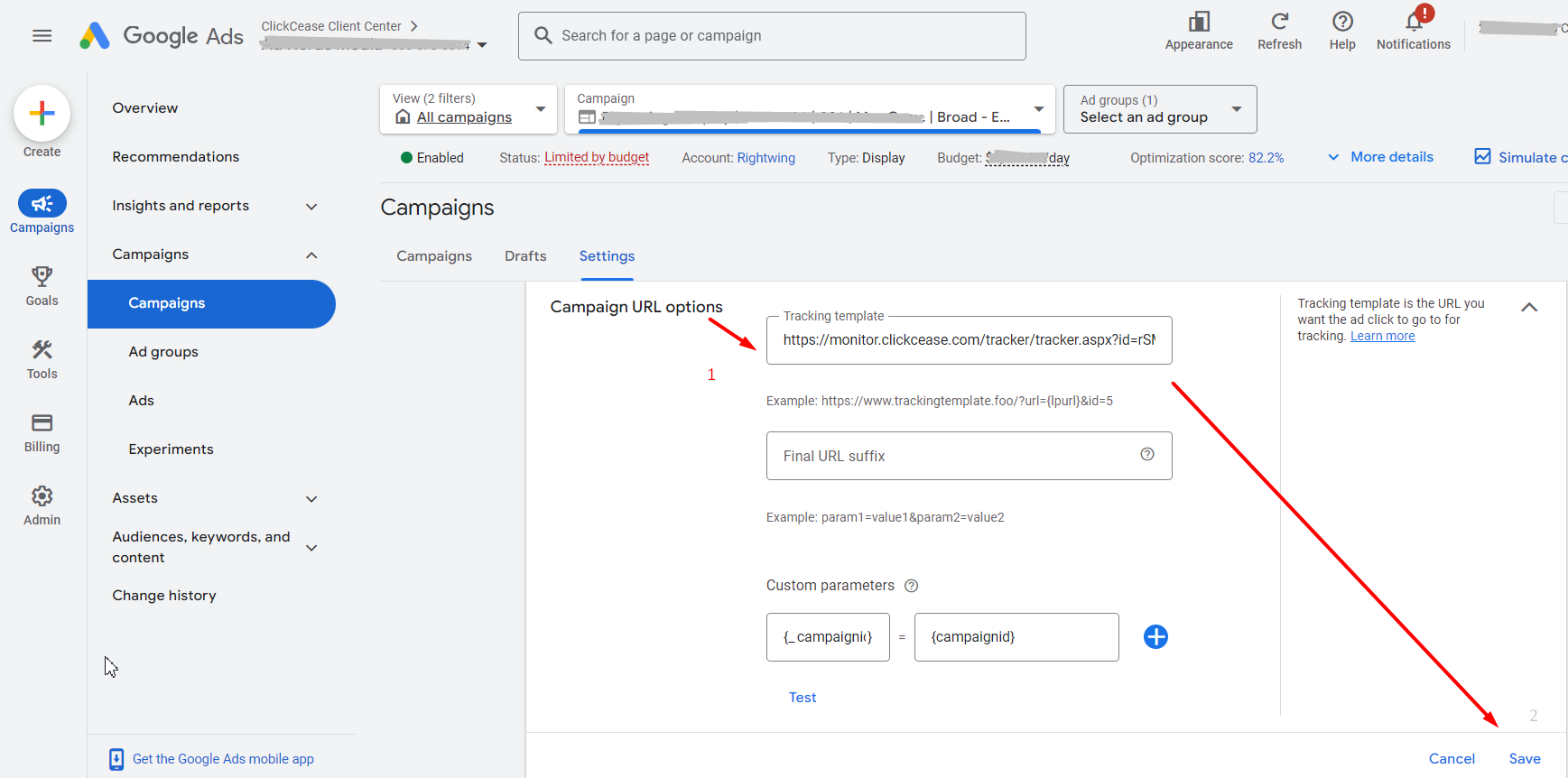This screenshot has height=778, width=1568.
Task: Click the Appearance icon
Action: pos(1199,22)
